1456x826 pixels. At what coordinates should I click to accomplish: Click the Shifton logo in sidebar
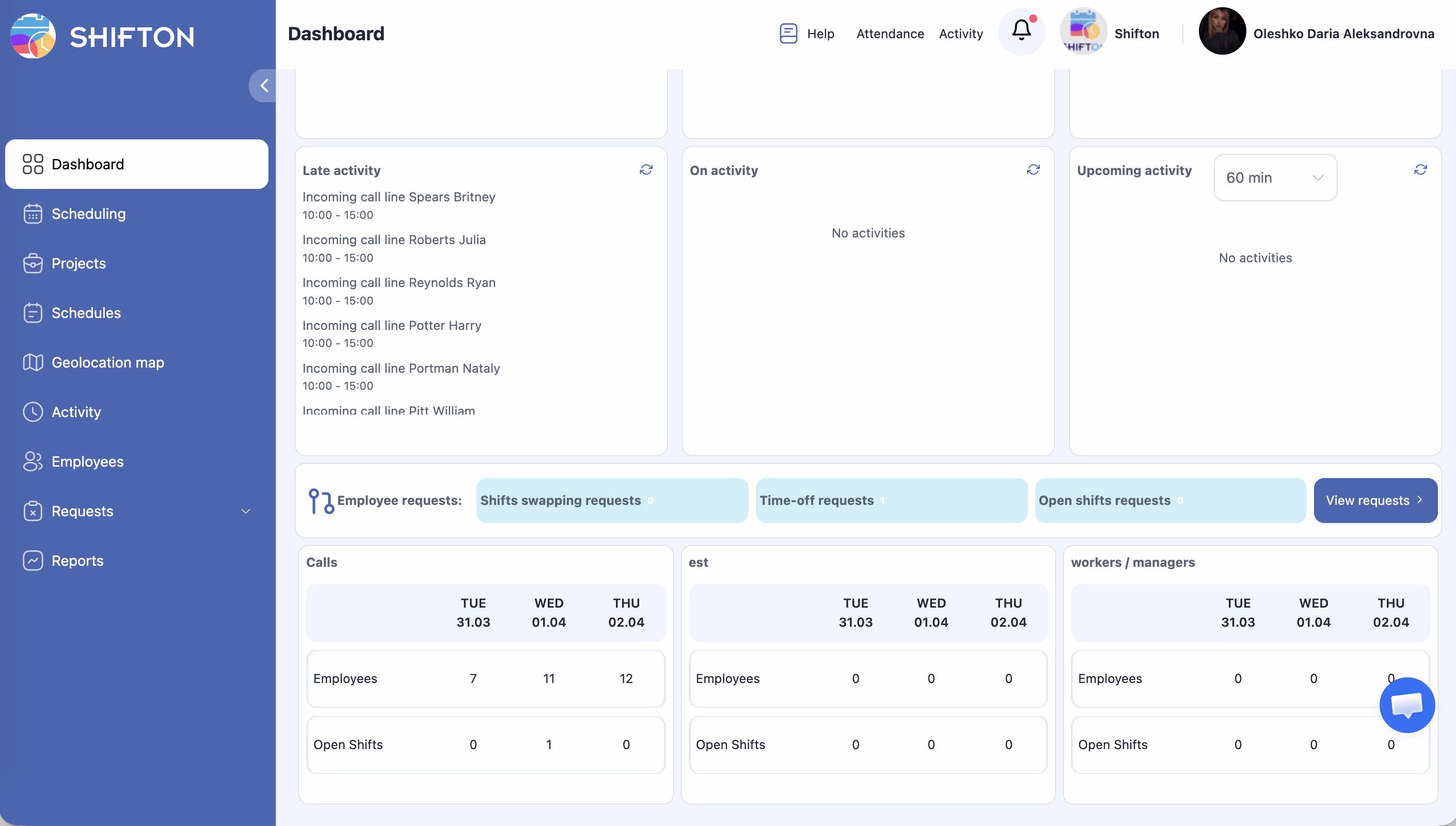coord(33,36)
